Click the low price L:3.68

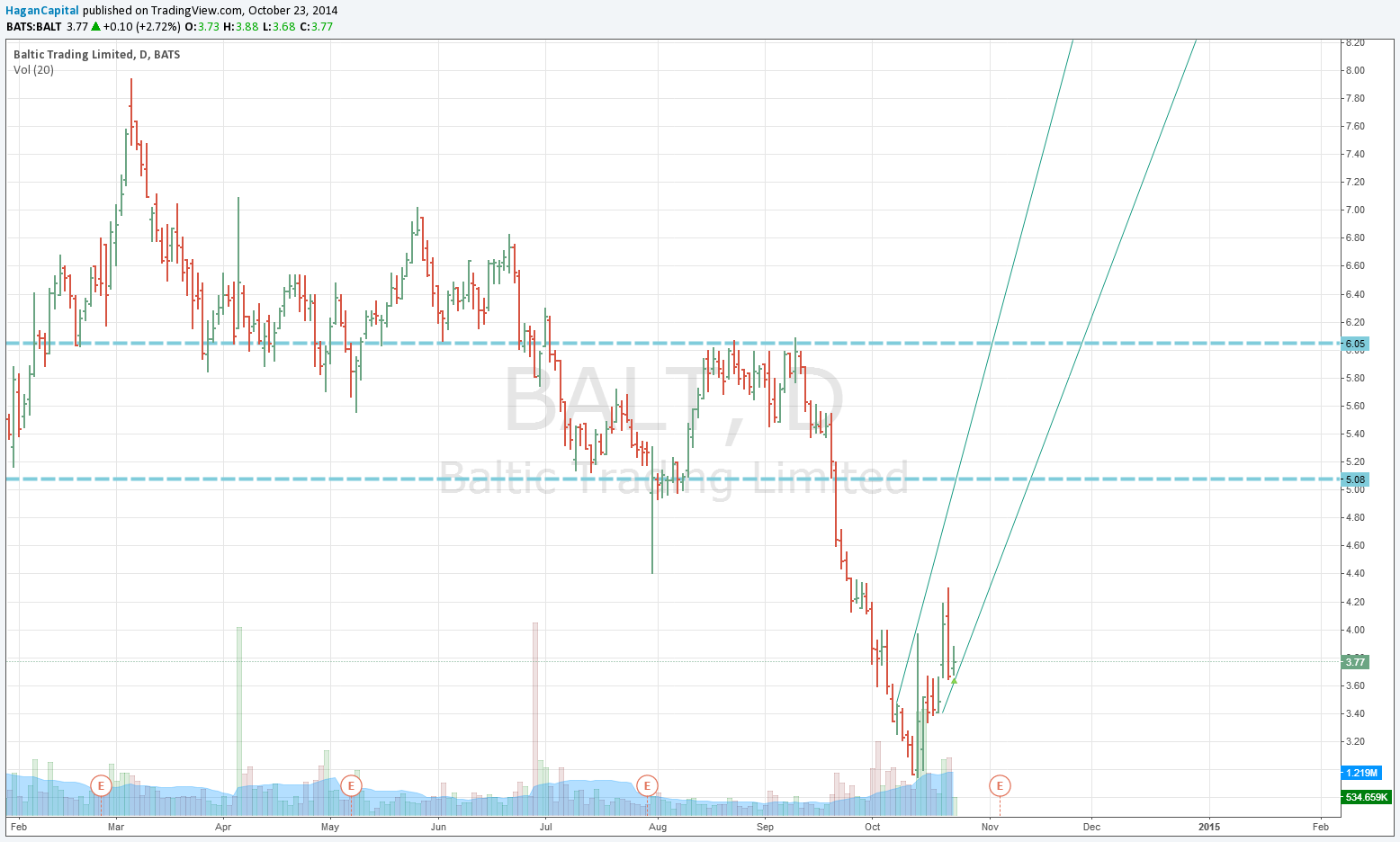coord(279,27)
